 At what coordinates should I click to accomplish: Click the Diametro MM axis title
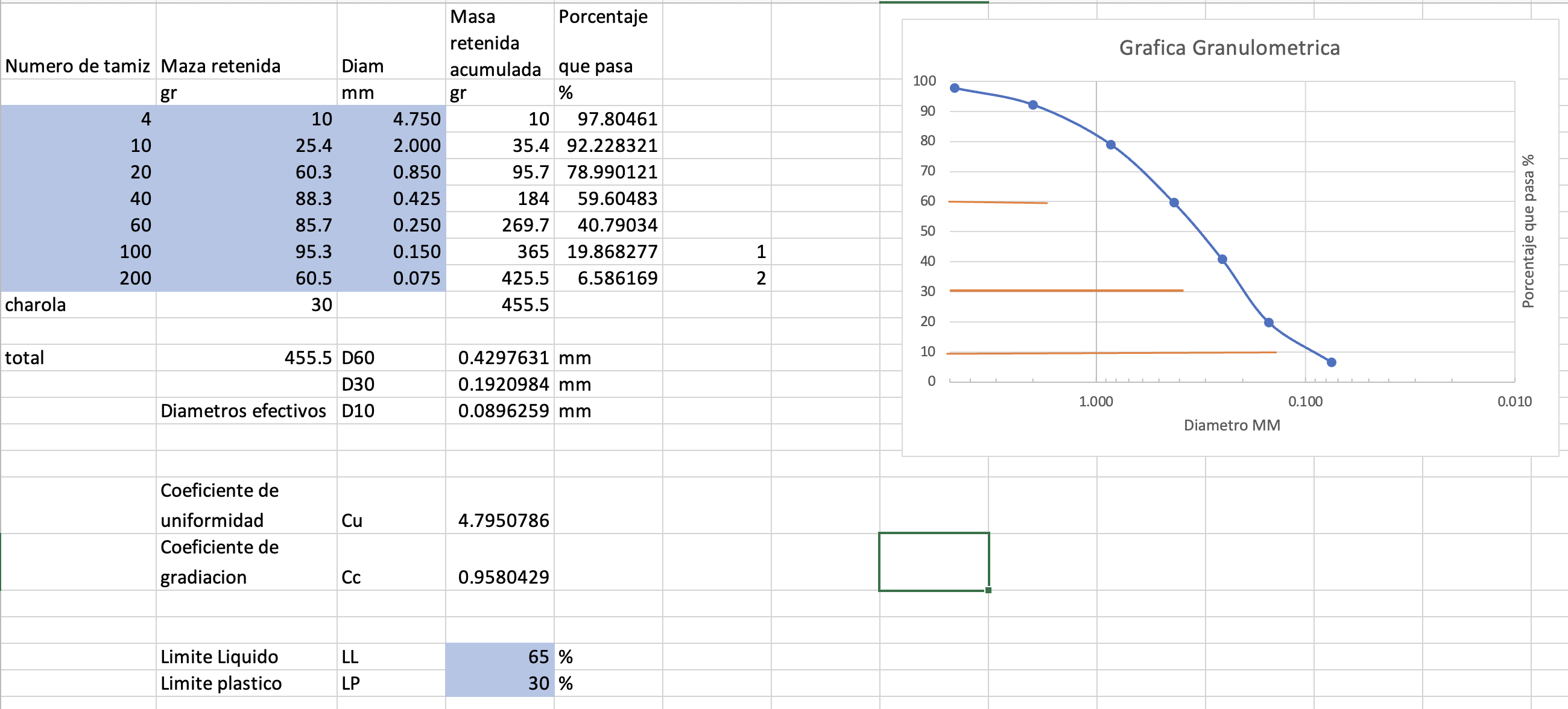pyautogui.click(x=1231, y=425)
